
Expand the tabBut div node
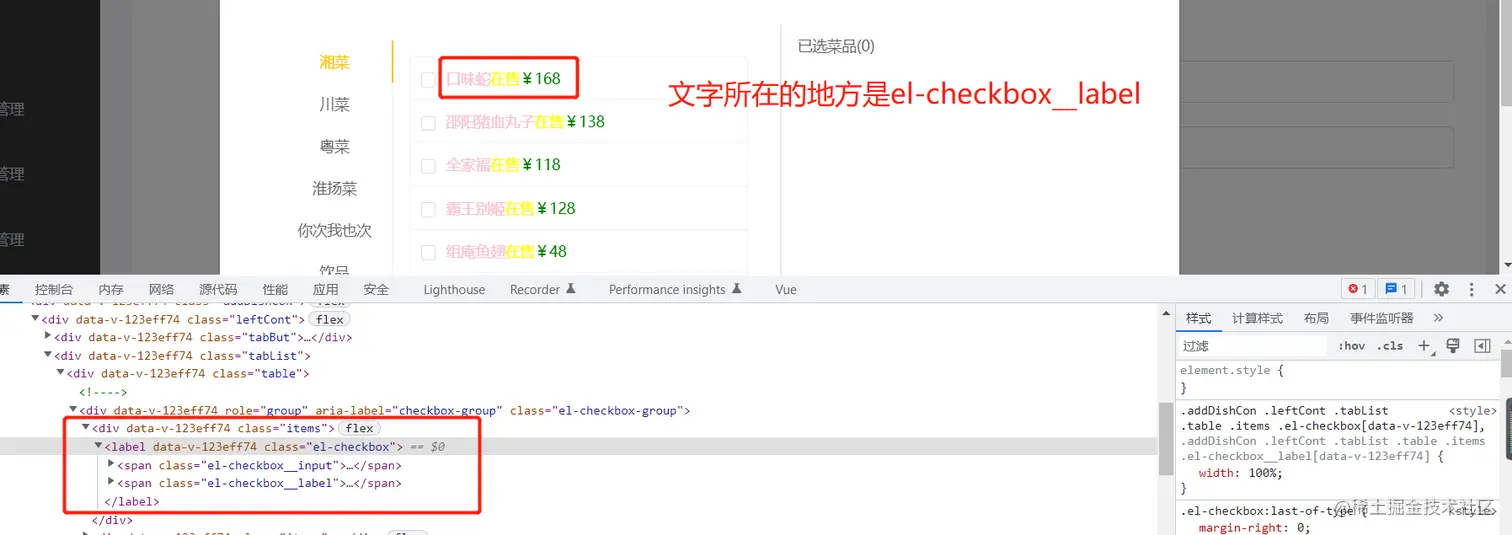pyautogui.click(x=48, y=337)
